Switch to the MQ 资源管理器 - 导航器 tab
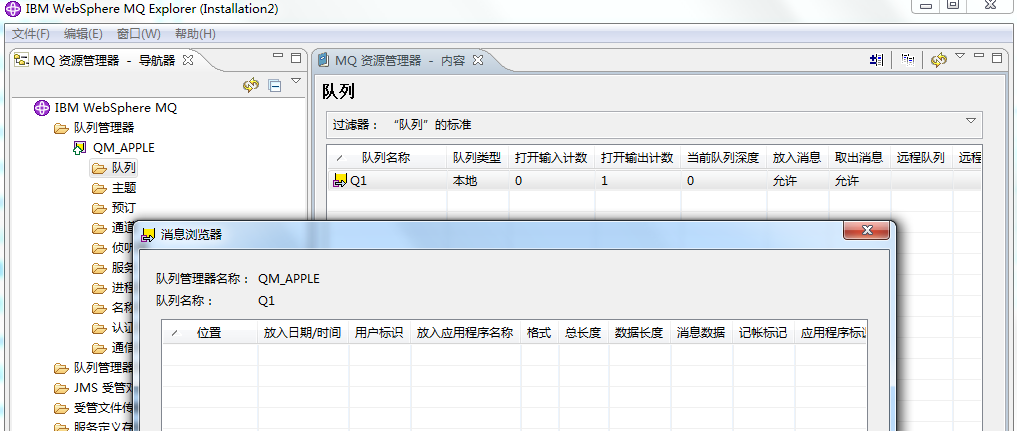 (104, 60)
